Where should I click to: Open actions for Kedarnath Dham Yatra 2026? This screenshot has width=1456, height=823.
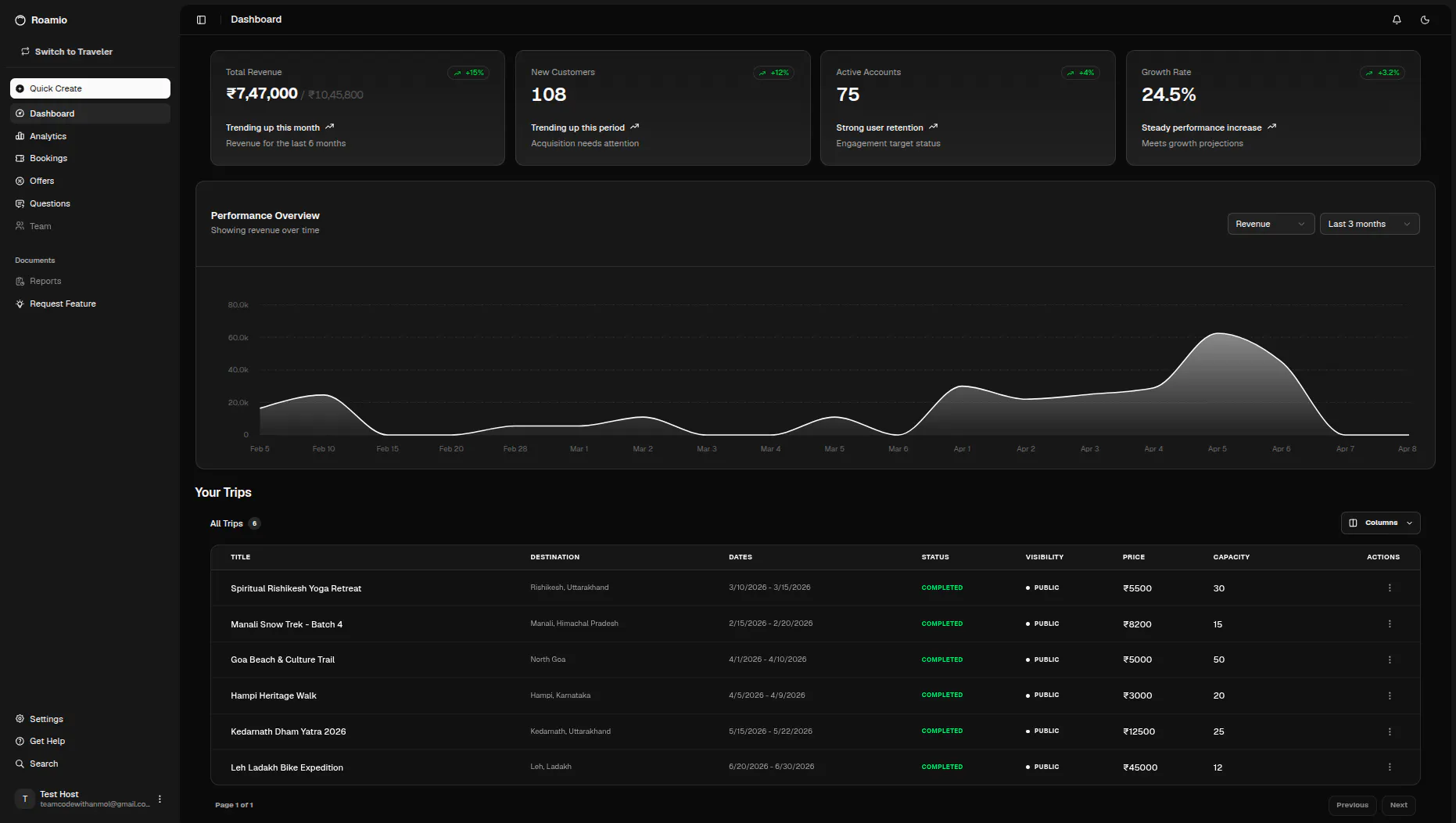click(x=1390, y=731)
